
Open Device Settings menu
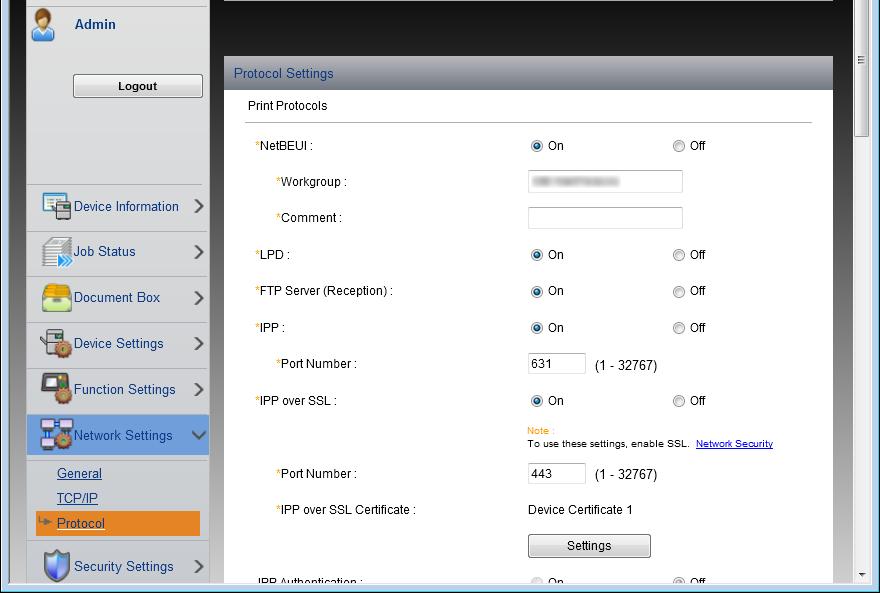118,343
